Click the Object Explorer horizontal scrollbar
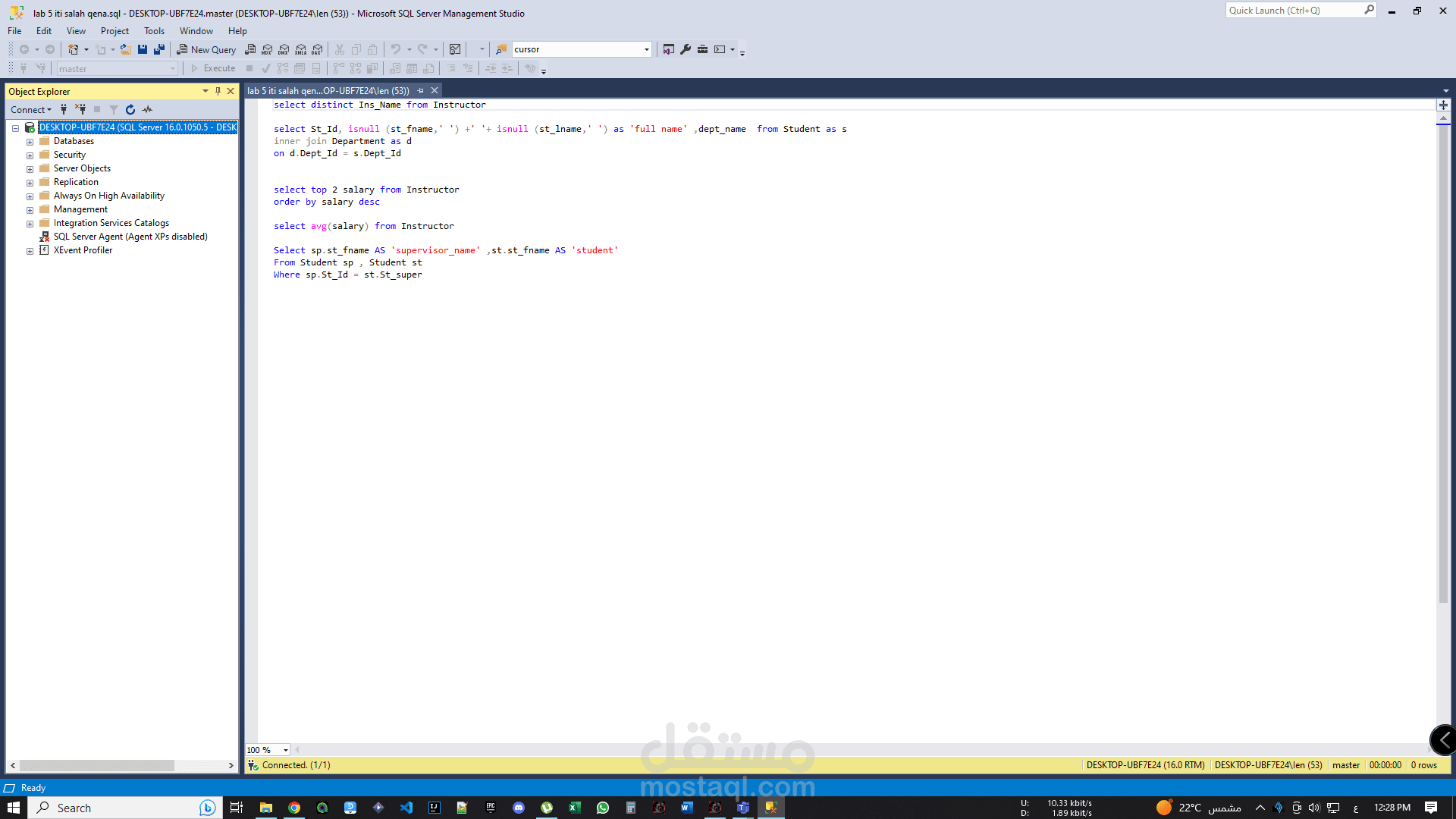This screenshot has height=819, width=1456. point(97,766)
